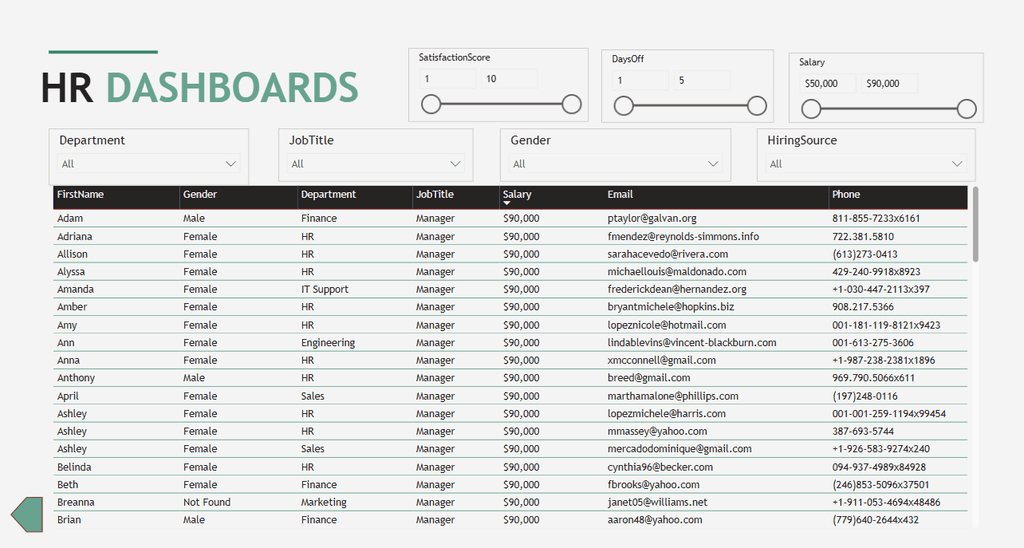
Task: Select phone 969.790.5066x611
Action: coord(873,378)
